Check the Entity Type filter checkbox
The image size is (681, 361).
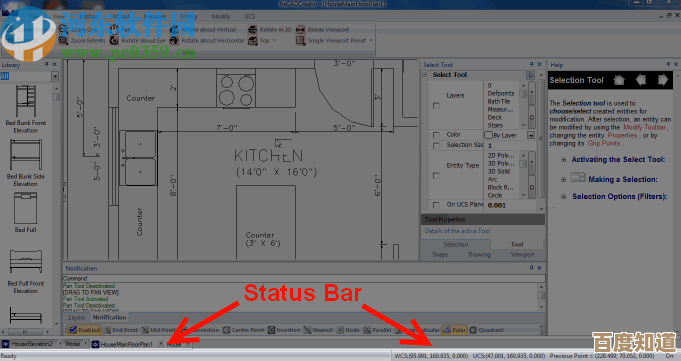click(436, 176)
